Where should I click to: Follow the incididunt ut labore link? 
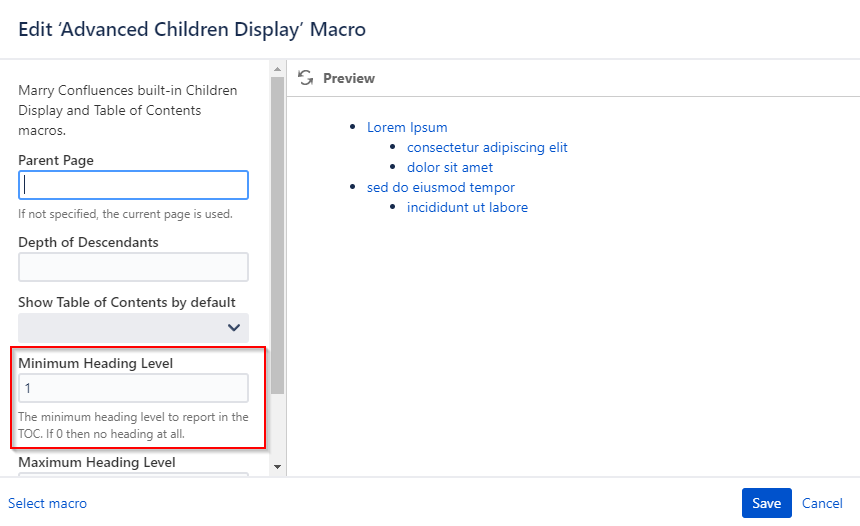tap(467, 207)
